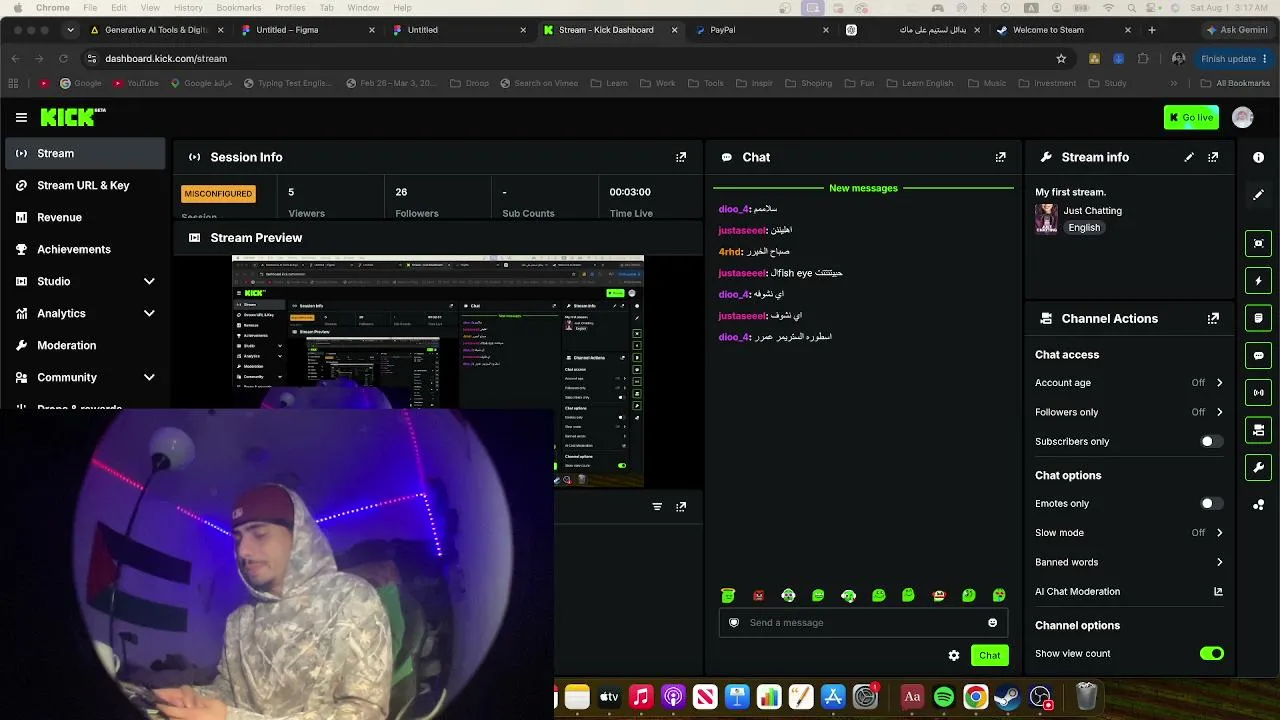Click the Kick logo
1280x720 pixels.
tap(73, 117)
